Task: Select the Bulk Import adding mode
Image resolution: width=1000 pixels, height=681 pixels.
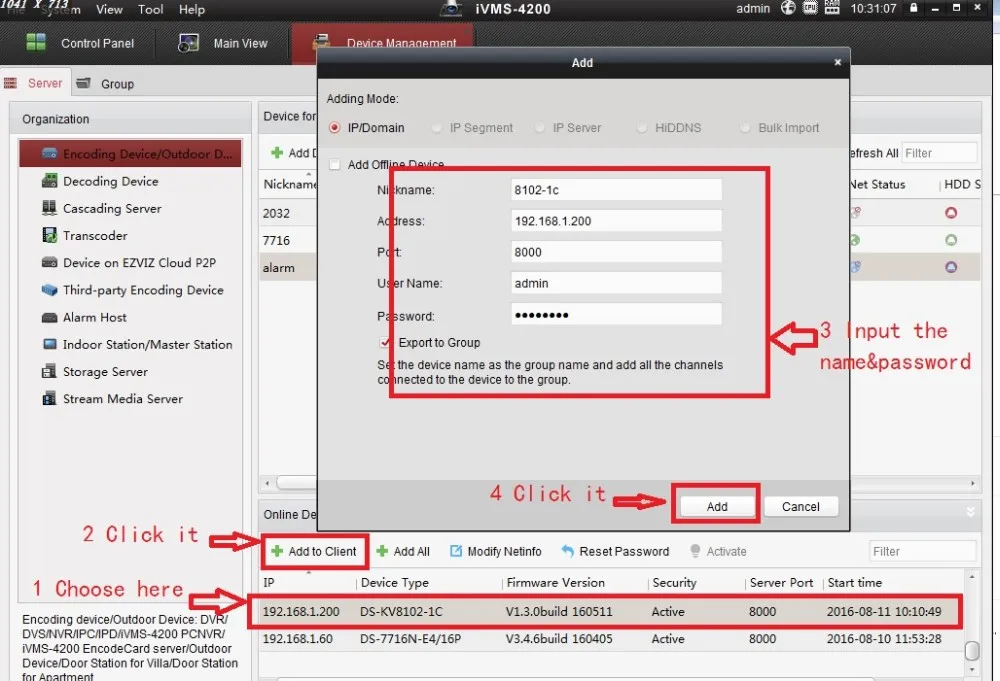Action: 745,128
